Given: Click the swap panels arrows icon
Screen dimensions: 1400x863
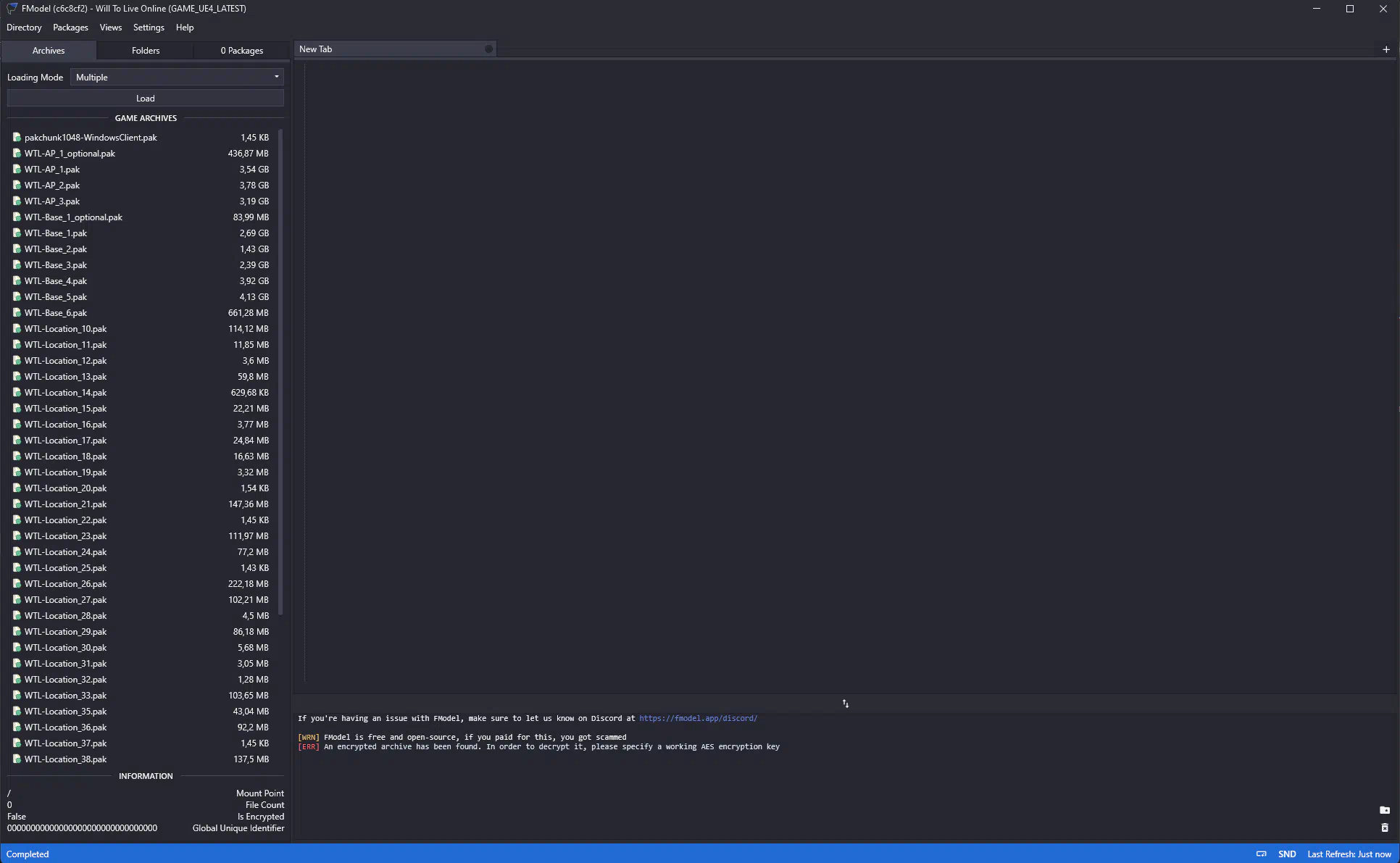Looking at the screenshot, I should pos(845,704).
